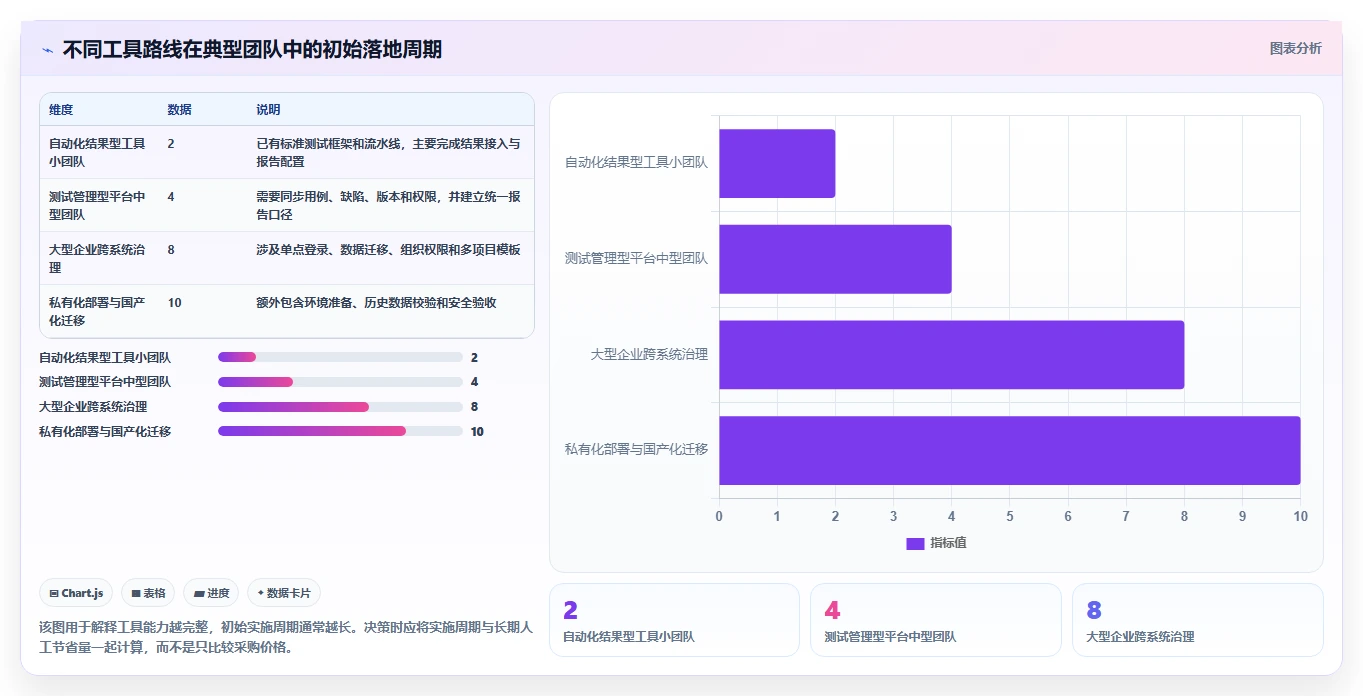Select the Chart.js tag chip

(x=77, y=593)
